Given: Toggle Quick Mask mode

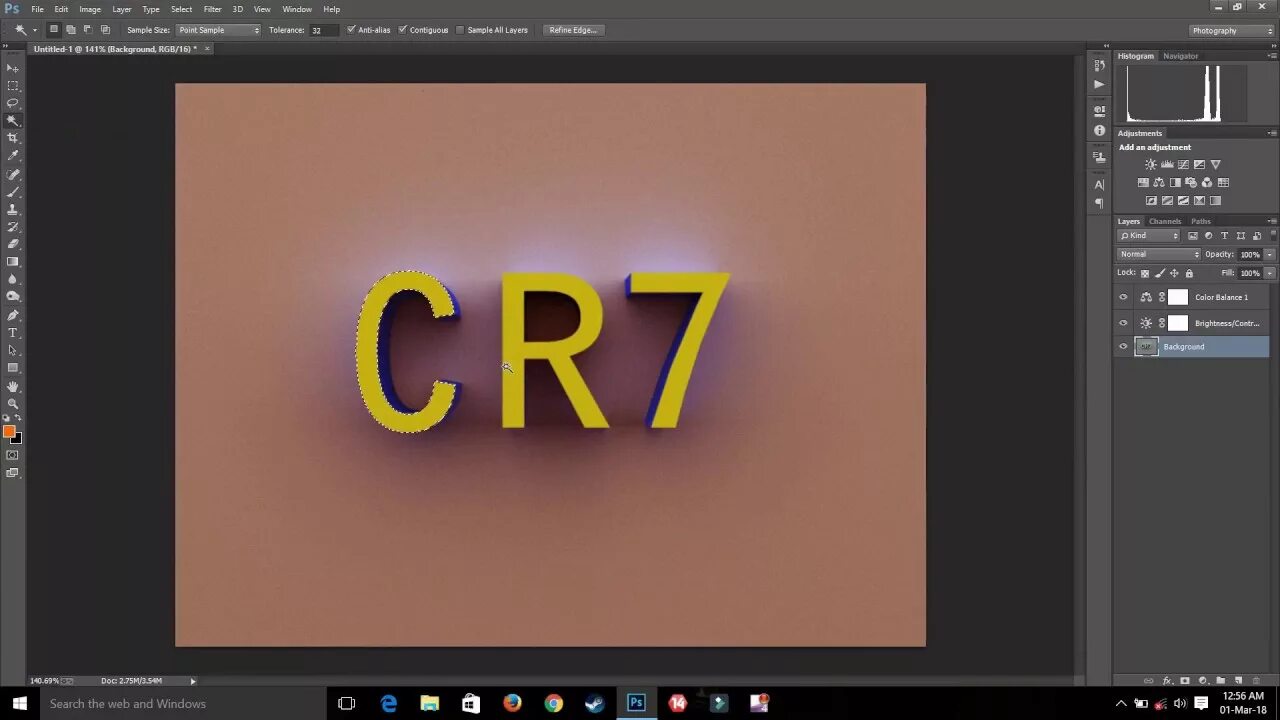Looking at the screenshot, I should pyautogui.click(x=13, y=455).
